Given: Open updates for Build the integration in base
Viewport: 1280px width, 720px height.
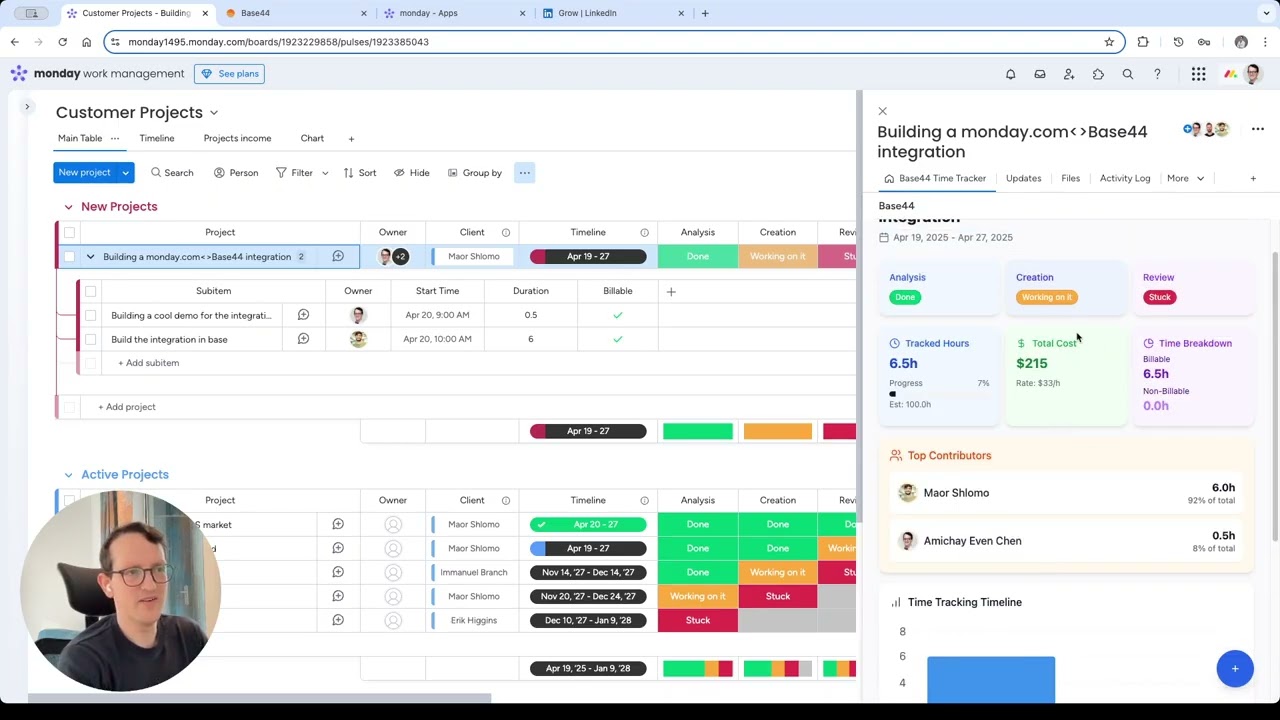Looking at the screenshot, I should (x=303, y=339).
